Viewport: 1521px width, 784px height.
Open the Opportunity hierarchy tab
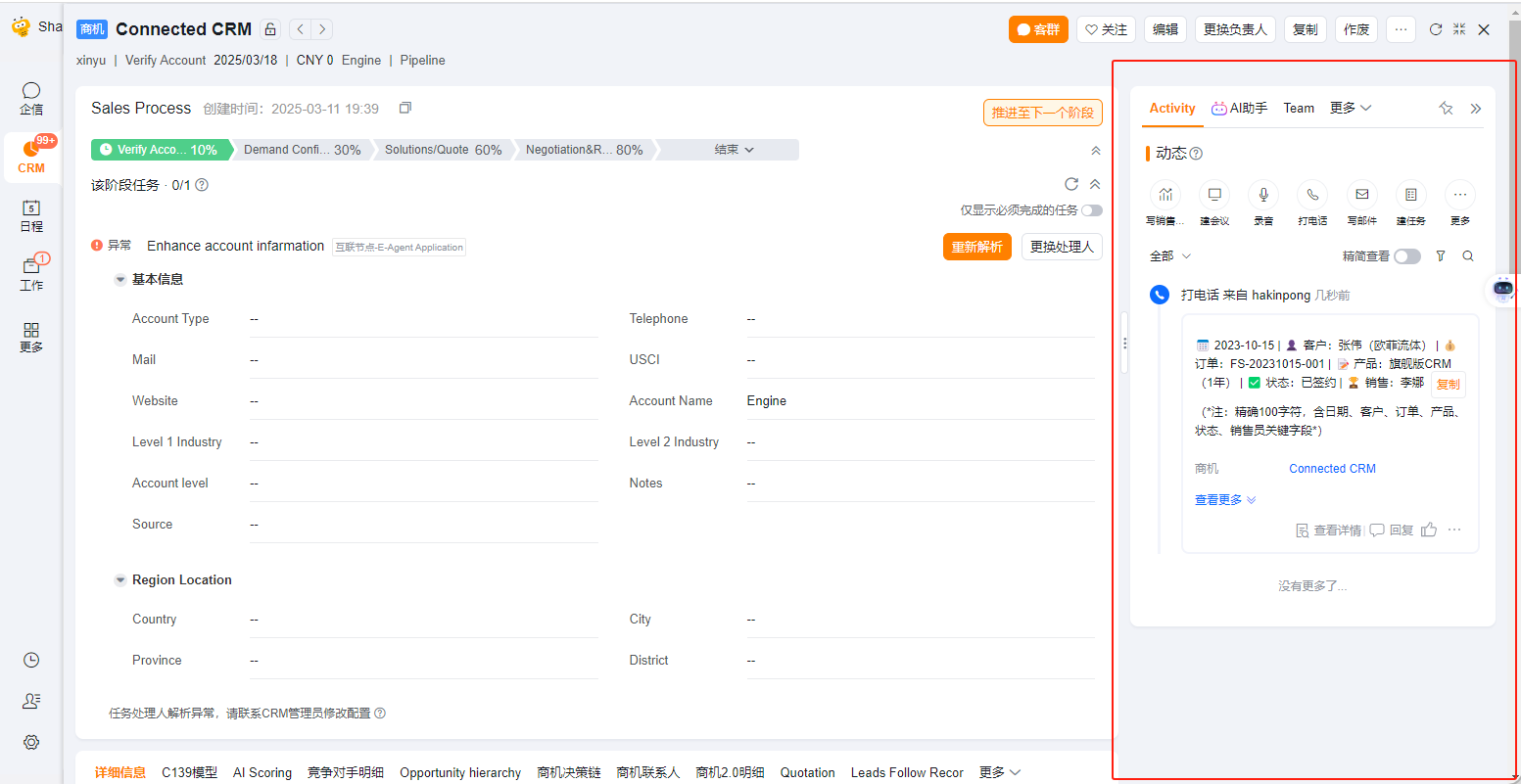point(460,772)
